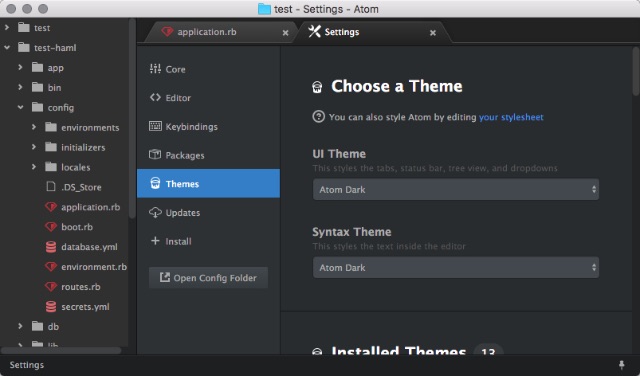The image size is (640, 376).
Task: Click the folder icon in window title
Action: click(264, 9)
